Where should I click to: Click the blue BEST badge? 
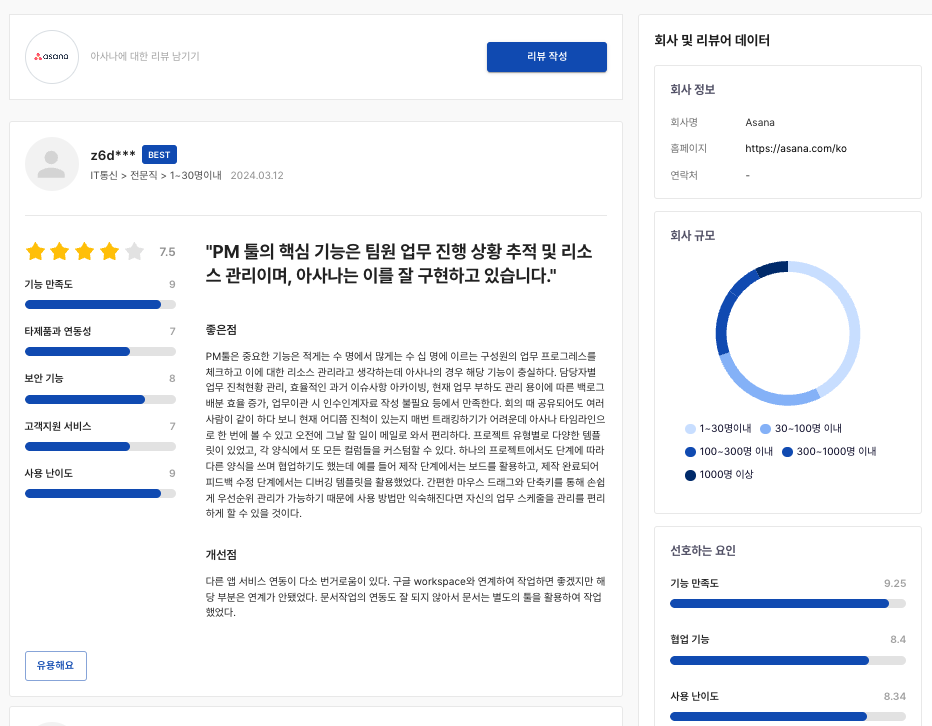pos(159,155)
